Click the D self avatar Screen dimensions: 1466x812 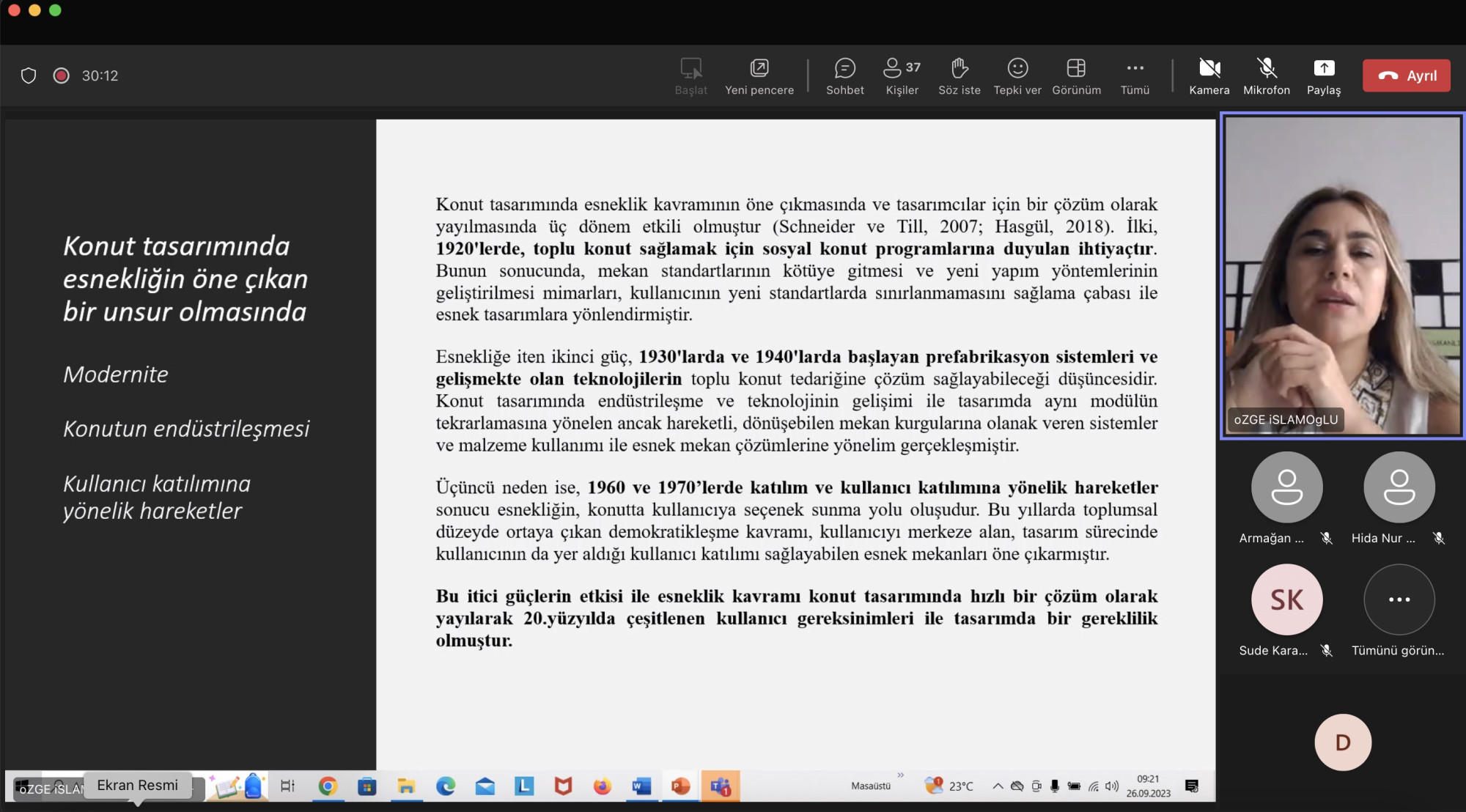pos(1342,742)
